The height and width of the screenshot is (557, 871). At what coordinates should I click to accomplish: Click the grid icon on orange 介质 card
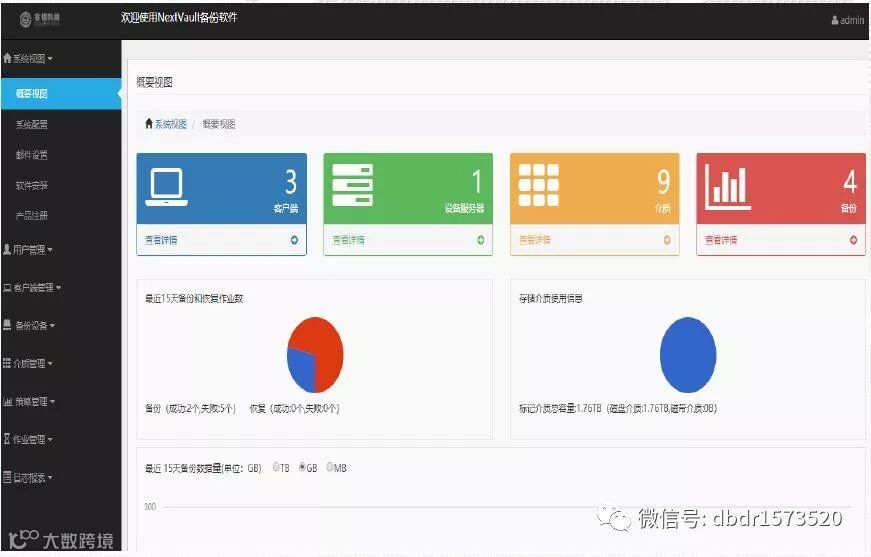(539, 185)
